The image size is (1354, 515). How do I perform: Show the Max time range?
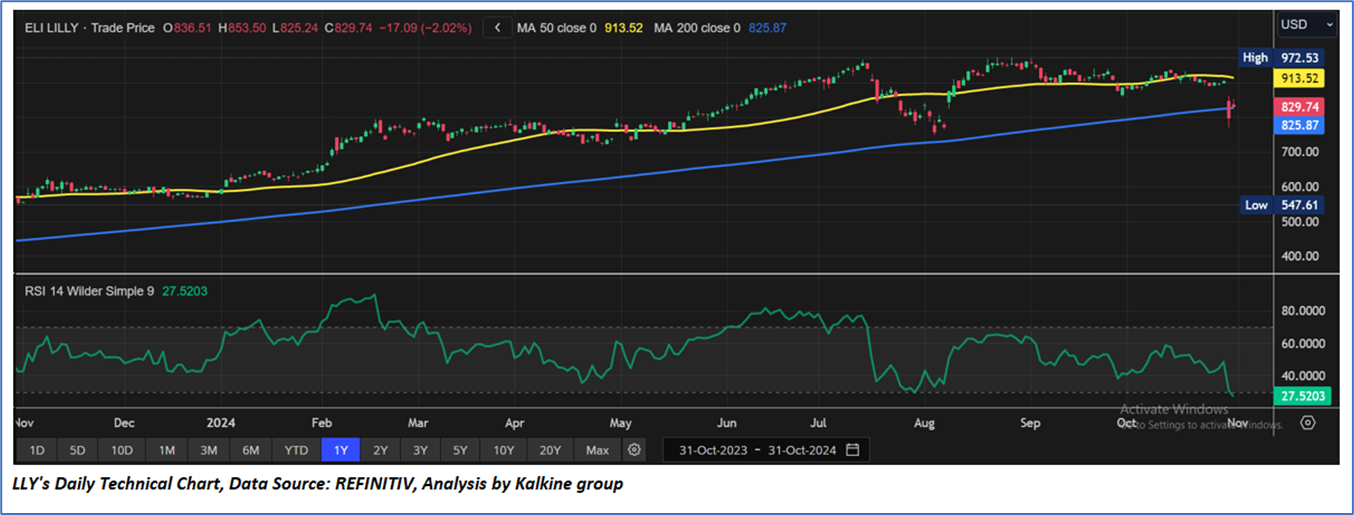597,450
